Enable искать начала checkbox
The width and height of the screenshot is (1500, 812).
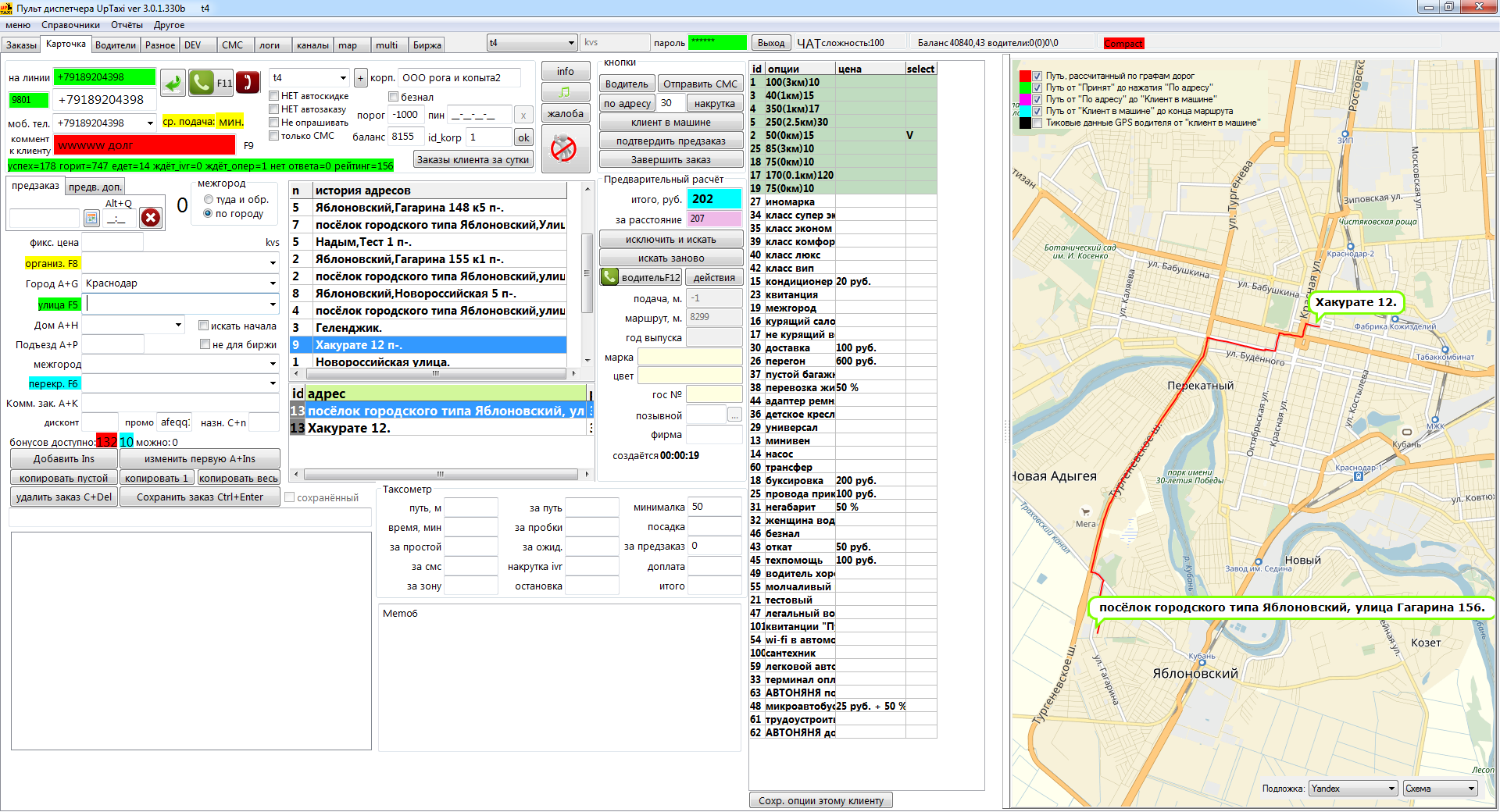203,326
